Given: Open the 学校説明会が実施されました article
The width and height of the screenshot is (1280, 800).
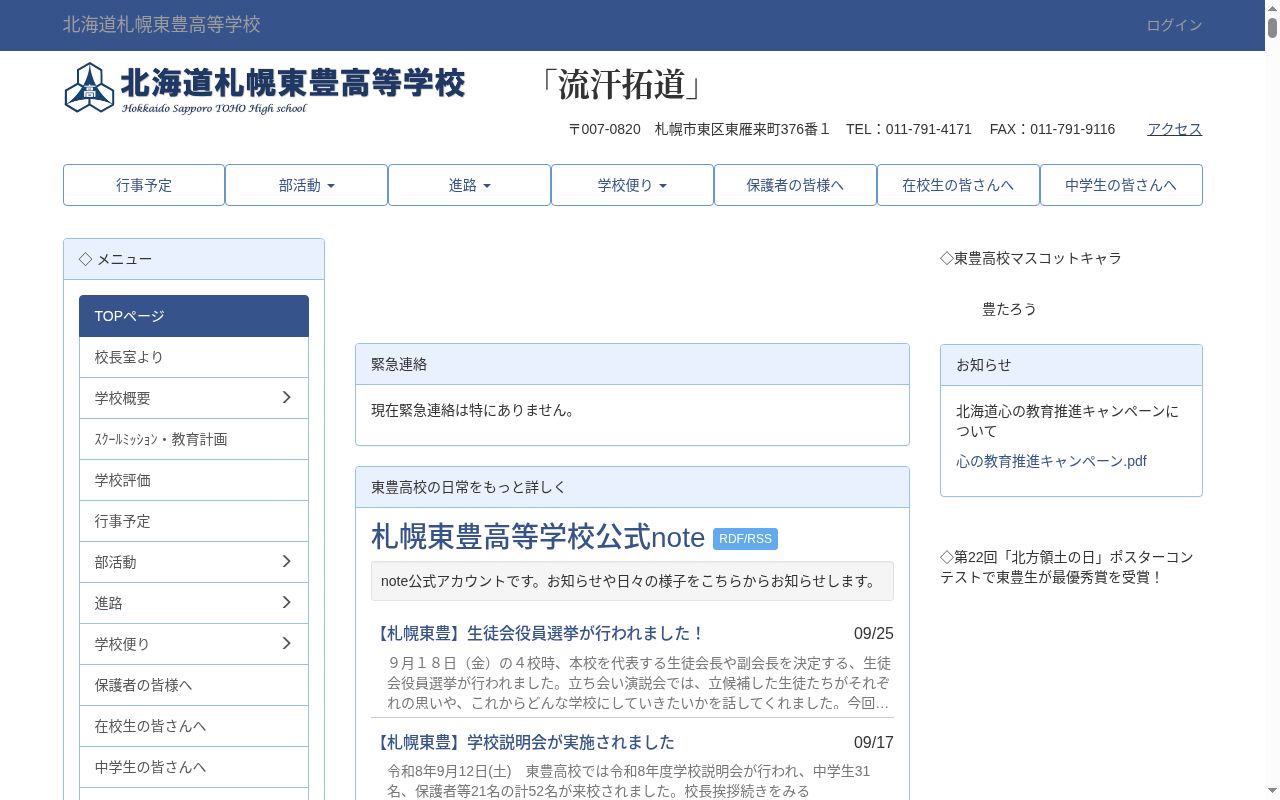Looking at the screenshot, I should coord(523,742).
